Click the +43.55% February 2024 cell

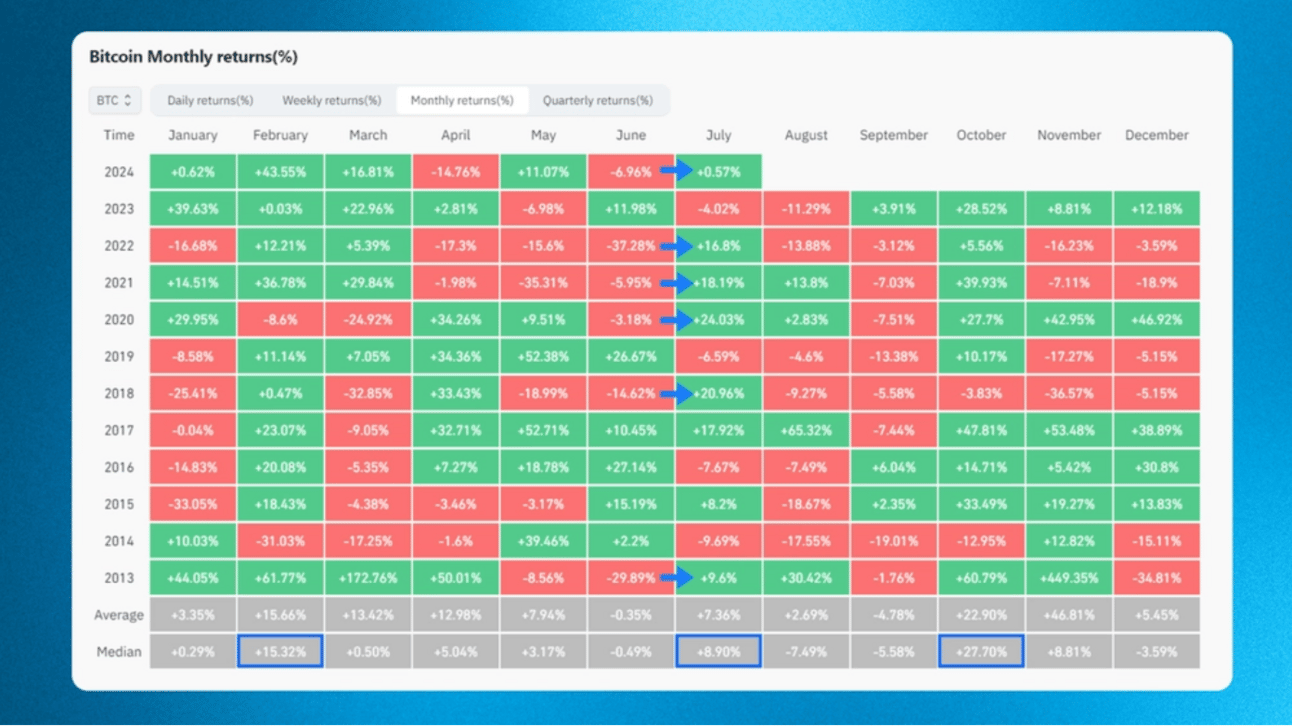click(280, 172)
